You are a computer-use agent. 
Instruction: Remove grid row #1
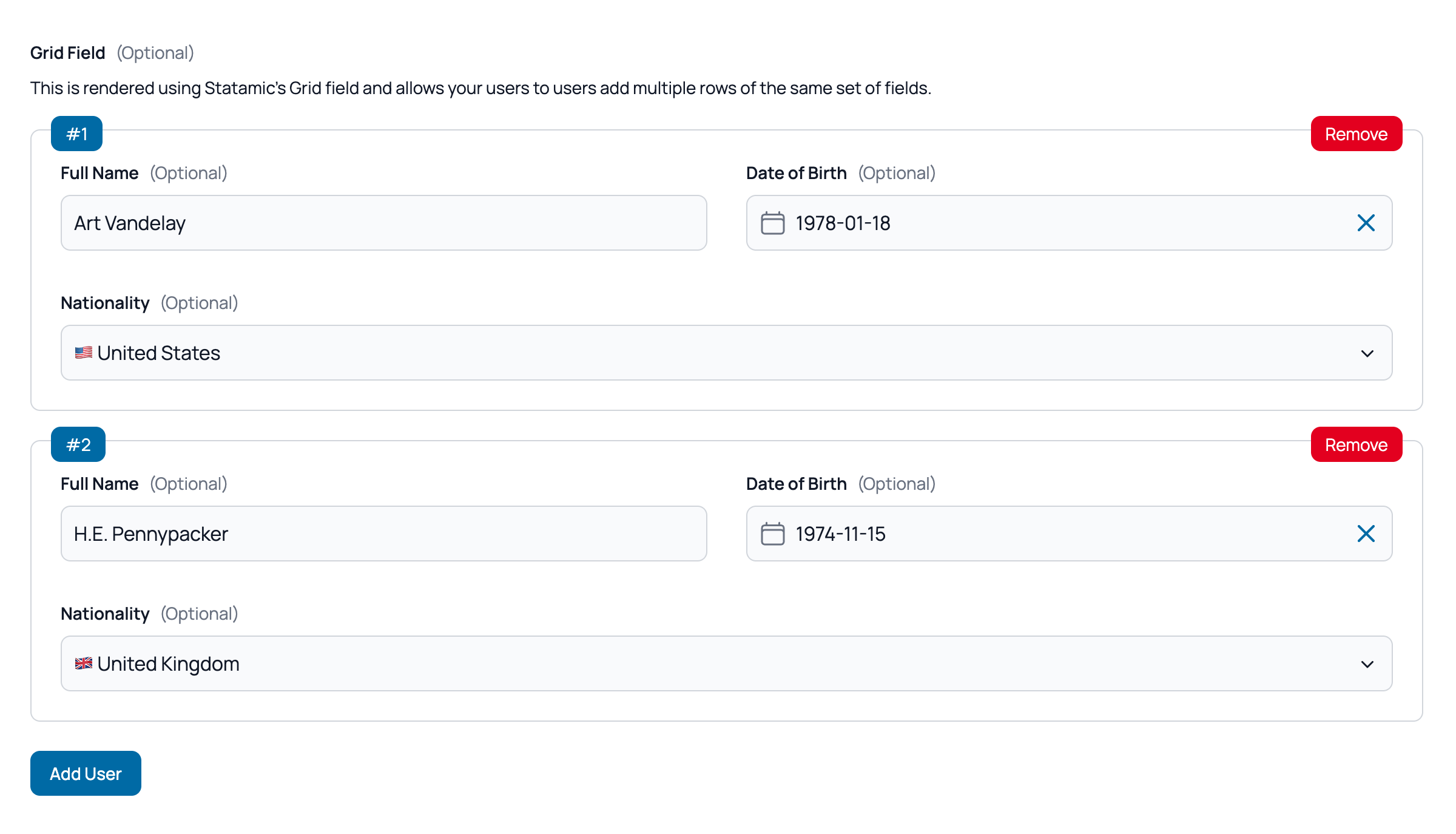(1356, 134)
